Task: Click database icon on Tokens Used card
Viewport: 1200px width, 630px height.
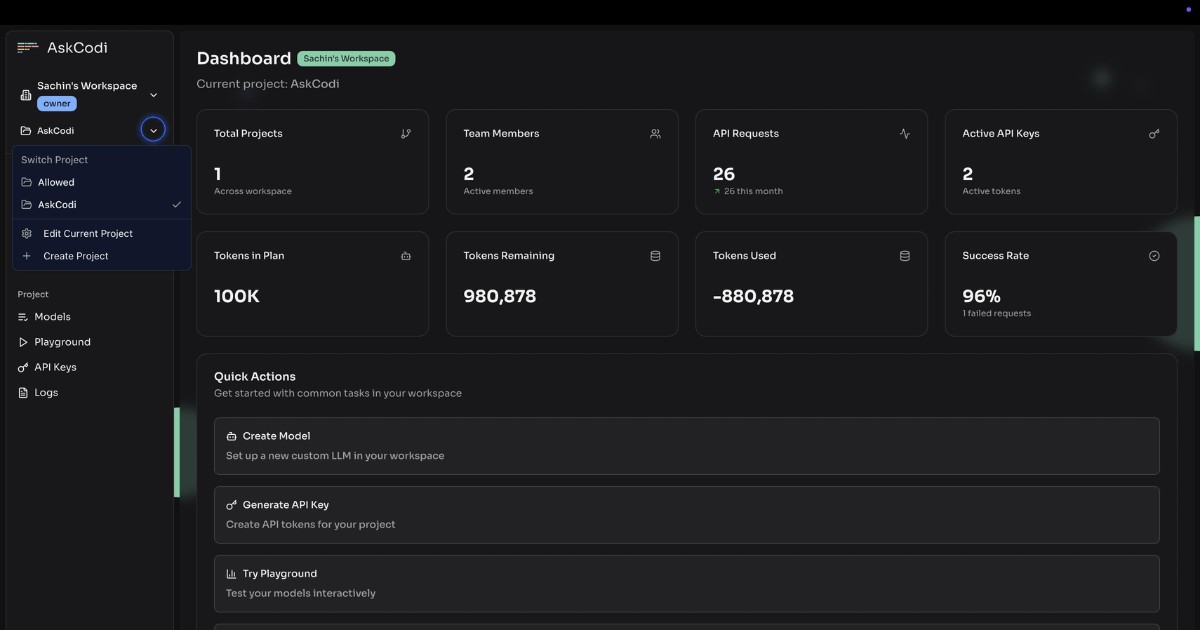Action: click(905, 256)
